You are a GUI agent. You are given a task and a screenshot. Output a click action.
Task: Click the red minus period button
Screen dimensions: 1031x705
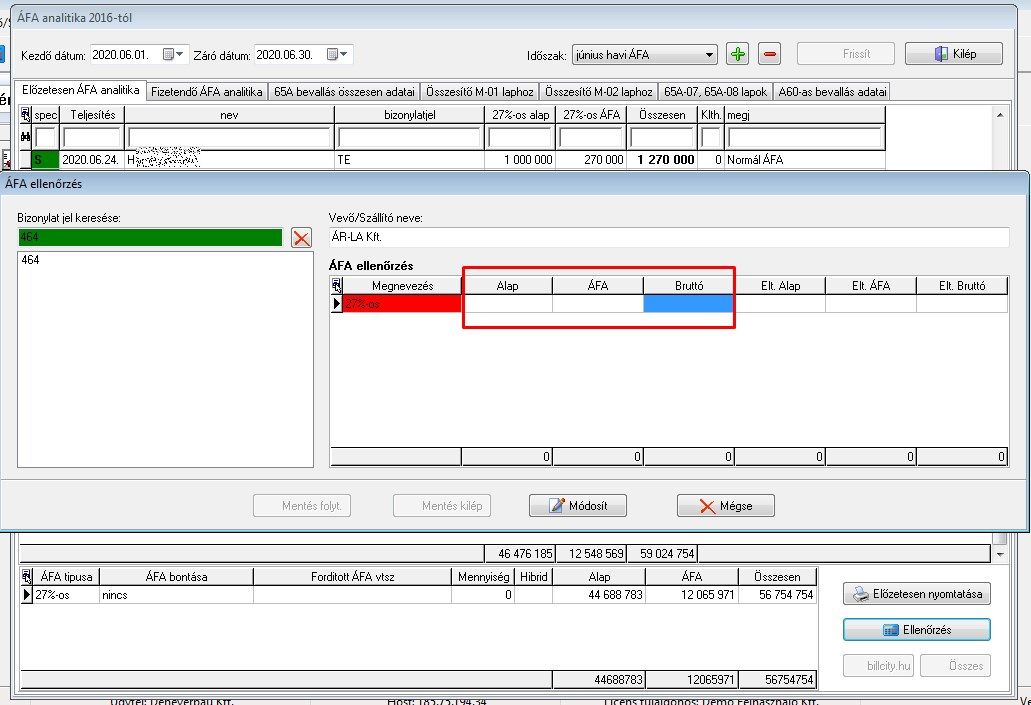(769, 54)
